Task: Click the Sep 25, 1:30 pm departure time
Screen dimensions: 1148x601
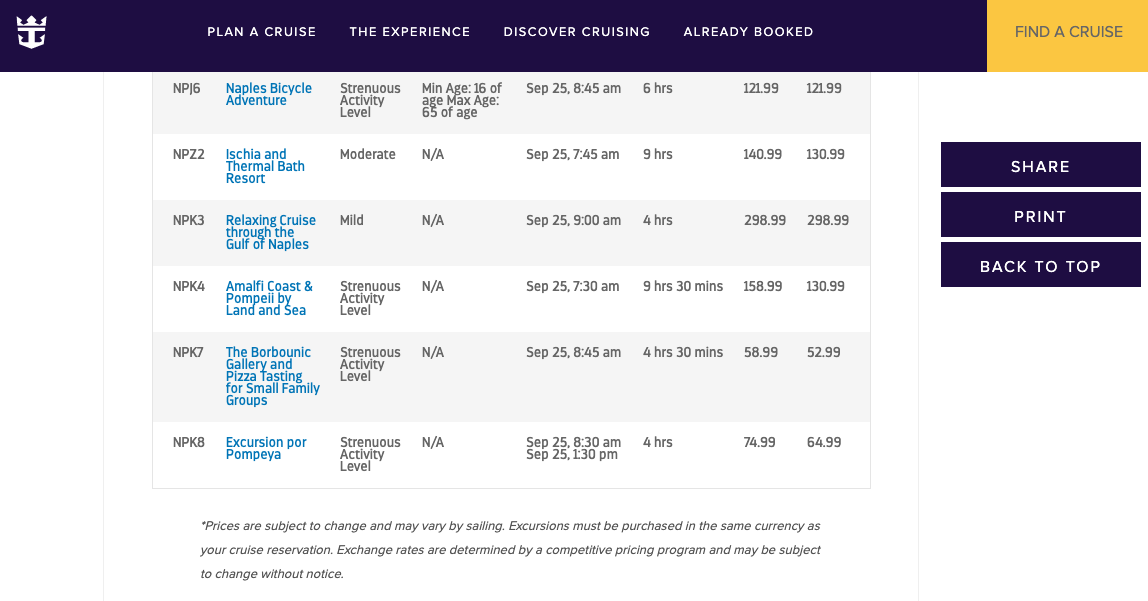Action: tap(572, 455)
